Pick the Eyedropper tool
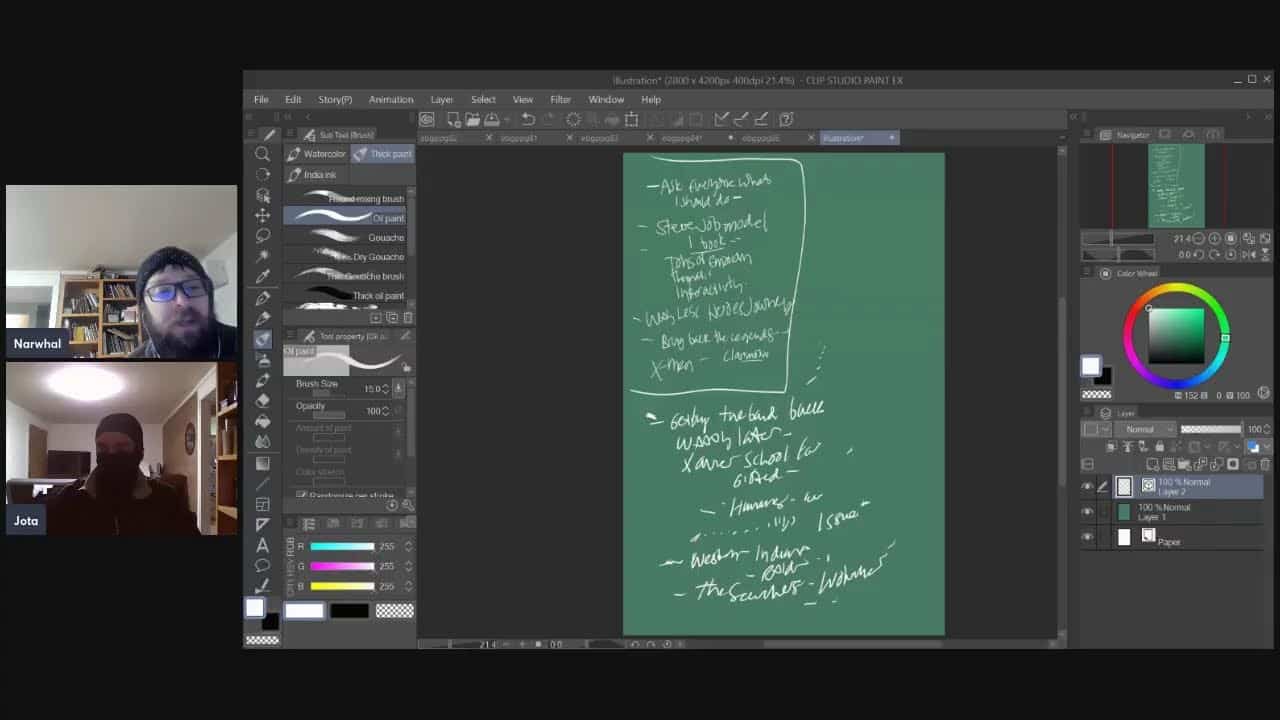Screen dimensions: 1280x720 (x=262, y=277)
